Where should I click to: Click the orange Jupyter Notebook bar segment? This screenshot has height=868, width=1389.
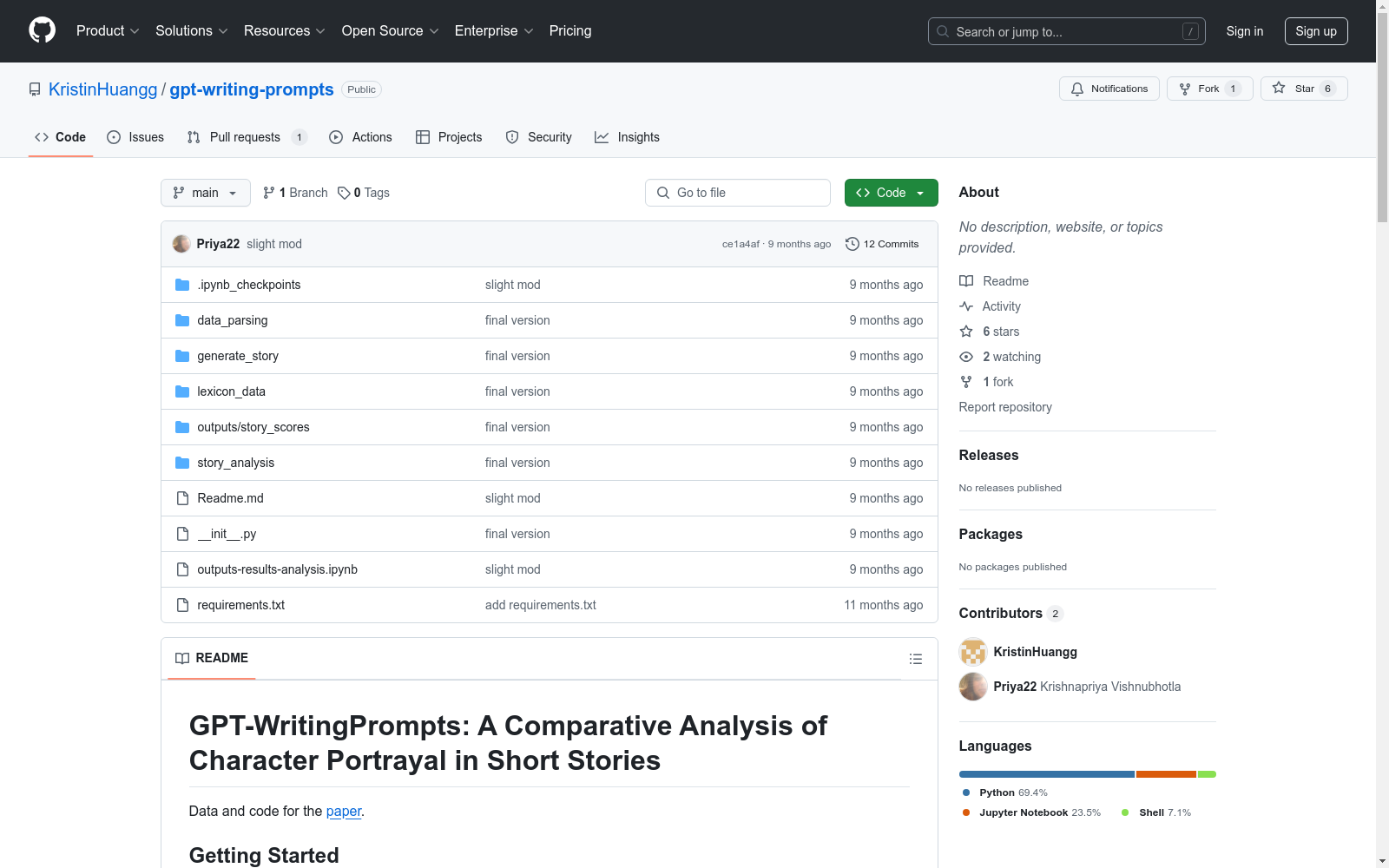point(1166,774)
